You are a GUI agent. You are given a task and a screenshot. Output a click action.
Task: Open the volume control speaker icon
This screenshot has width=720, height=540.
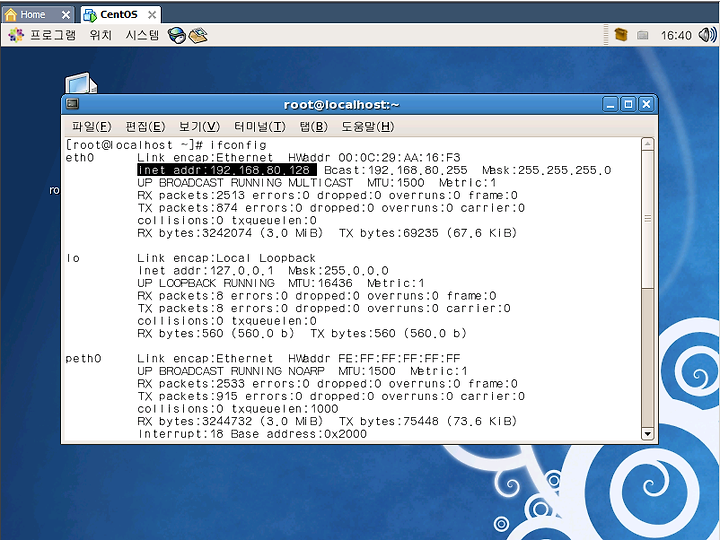707,35
